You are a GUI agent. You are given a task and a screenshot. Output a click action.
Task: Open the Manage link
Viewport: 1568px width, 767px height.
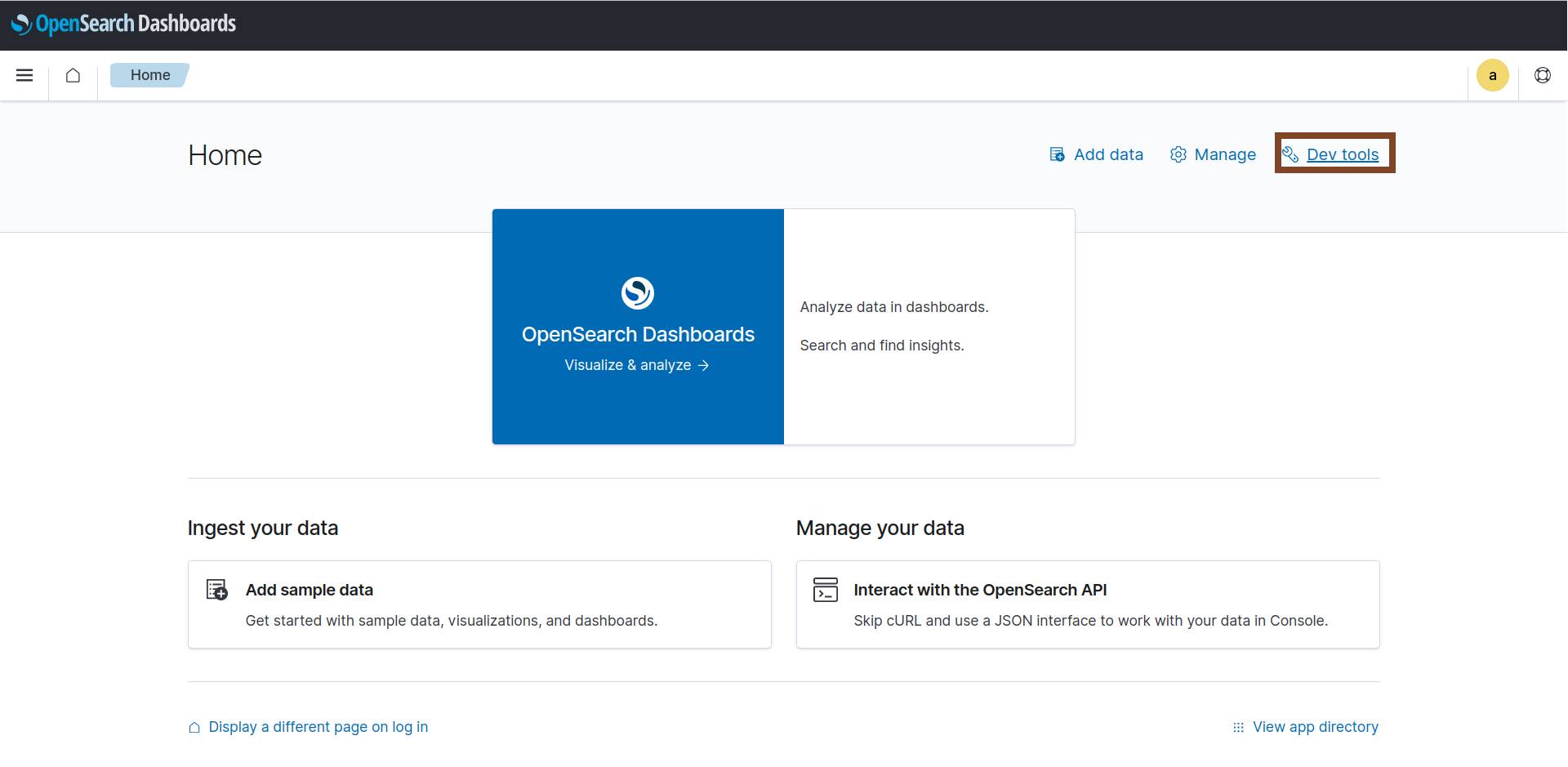click(1224, 154)
